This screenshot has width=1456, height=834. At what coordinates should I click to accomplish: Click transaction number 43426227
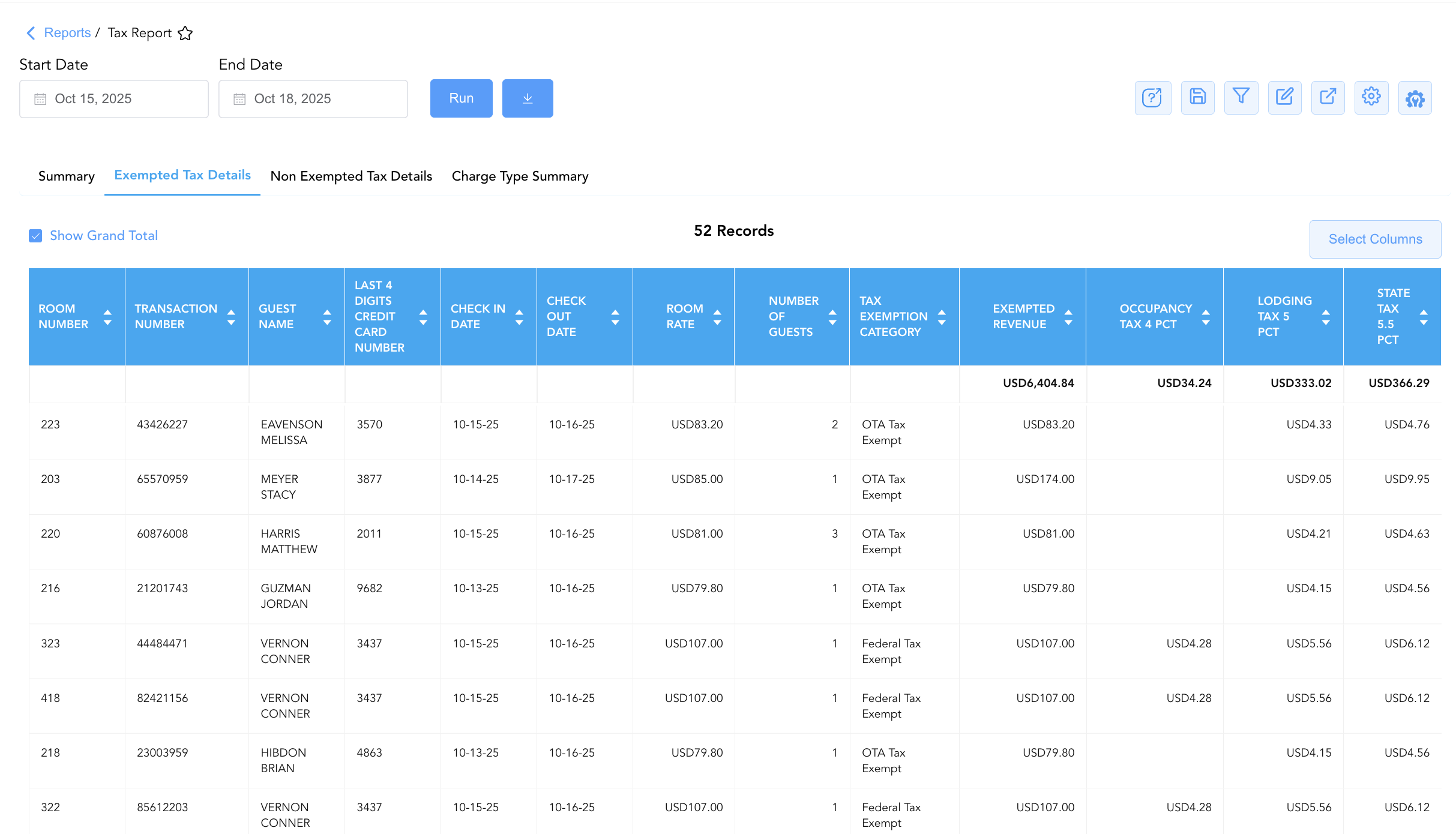[x=163, y=424]
